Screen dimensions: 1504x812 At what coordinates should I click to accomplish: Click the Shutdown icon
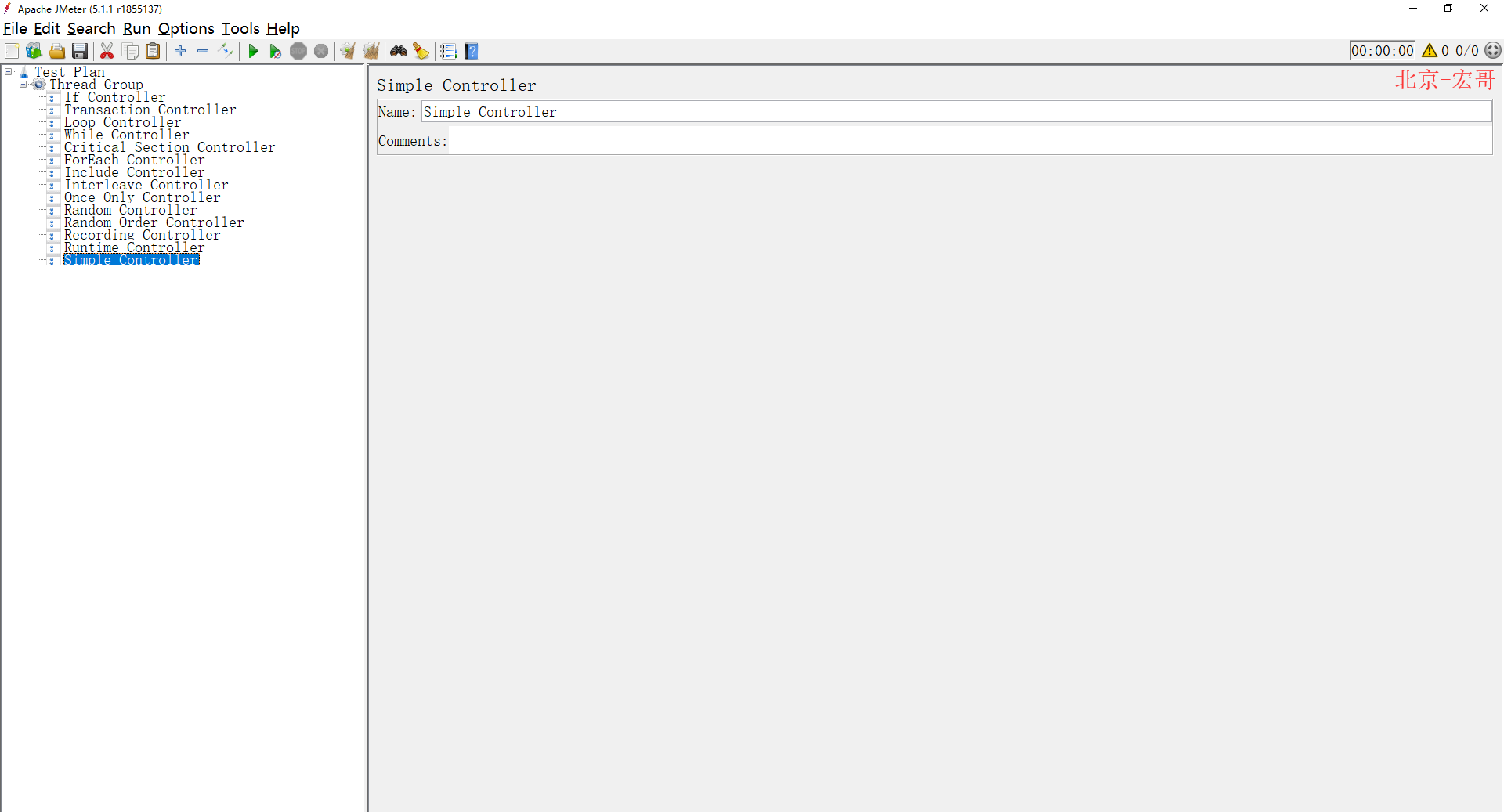321,51
